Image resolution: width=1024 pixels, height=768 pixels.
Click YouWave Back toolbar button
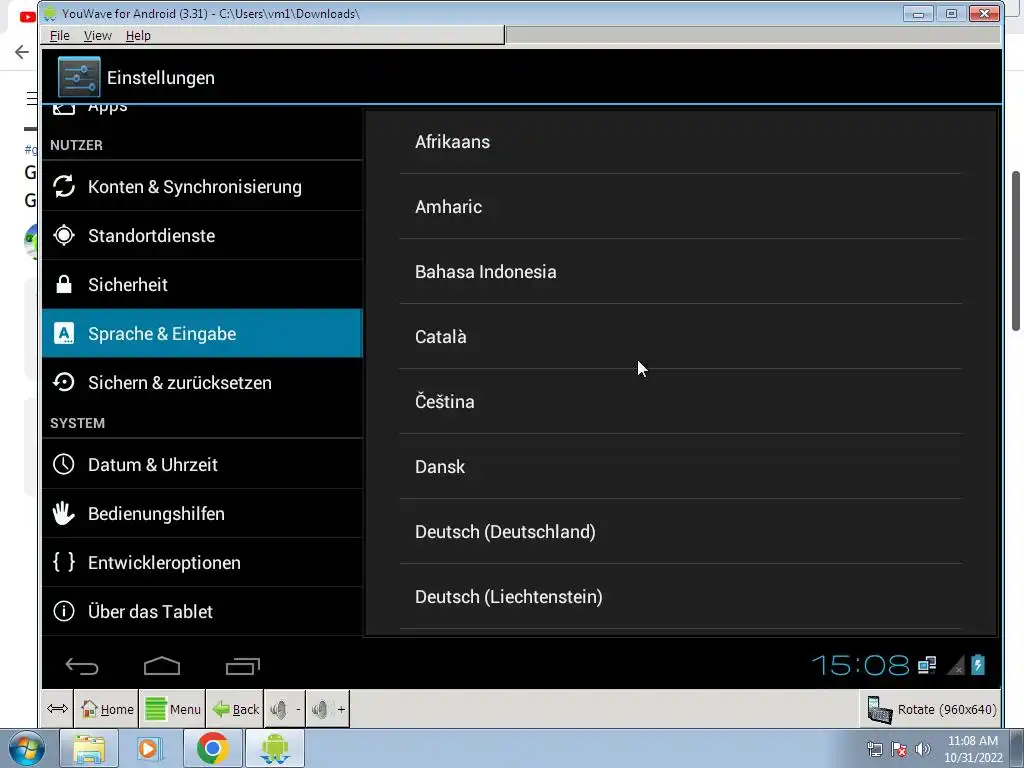[x=236, y=709]
